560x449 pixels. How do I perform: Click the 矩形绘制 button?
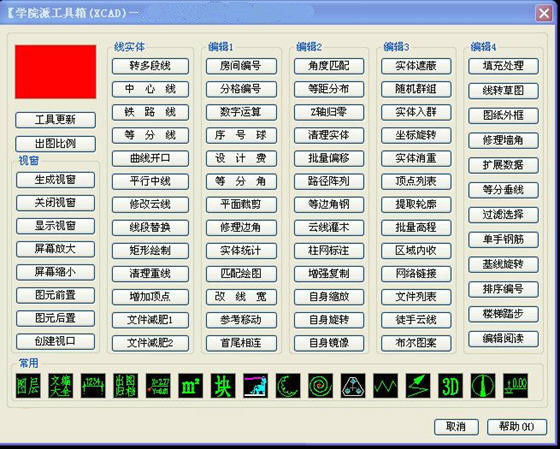(150, 251)
